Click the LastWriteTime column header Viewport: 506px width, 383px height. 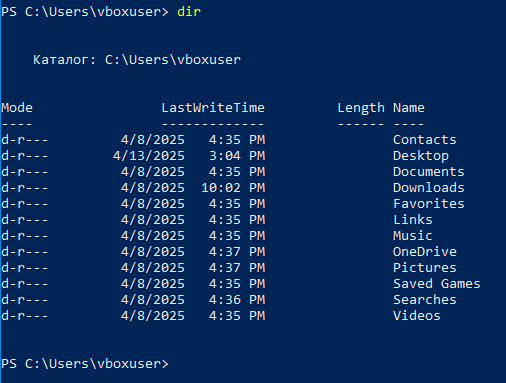tap(213, 108)
